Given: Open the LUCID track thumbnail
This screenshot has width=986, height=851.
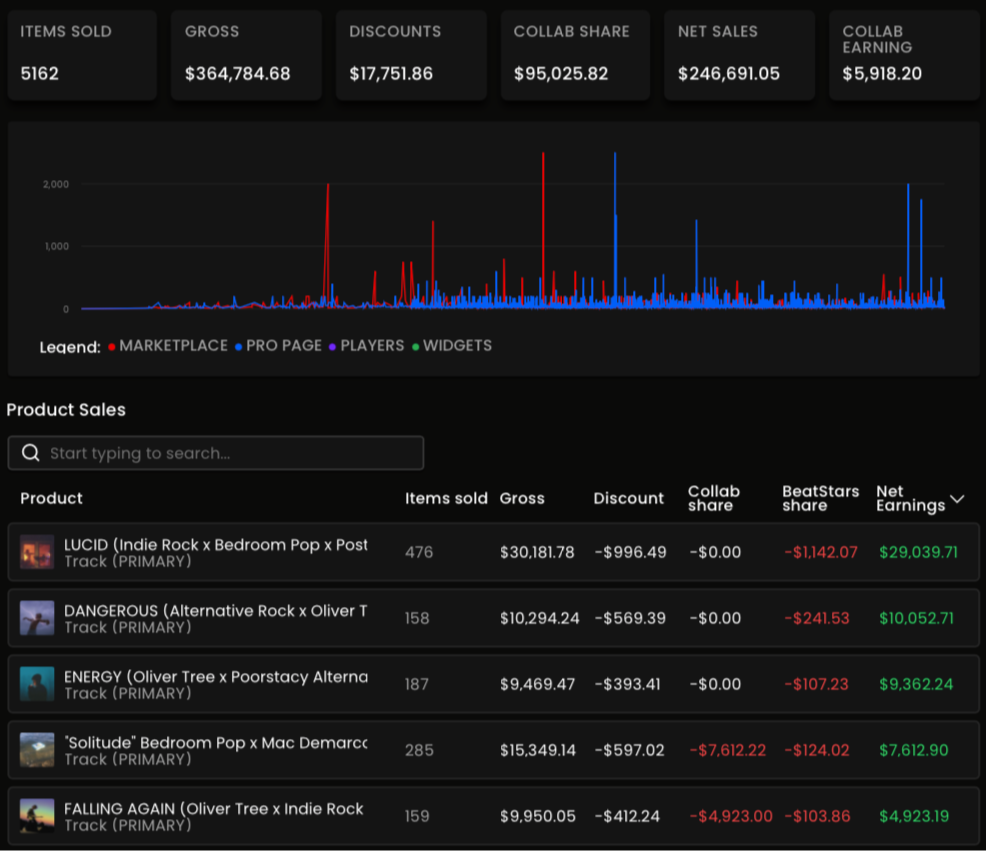Looking at the screenshot, I should coord(37,552).
